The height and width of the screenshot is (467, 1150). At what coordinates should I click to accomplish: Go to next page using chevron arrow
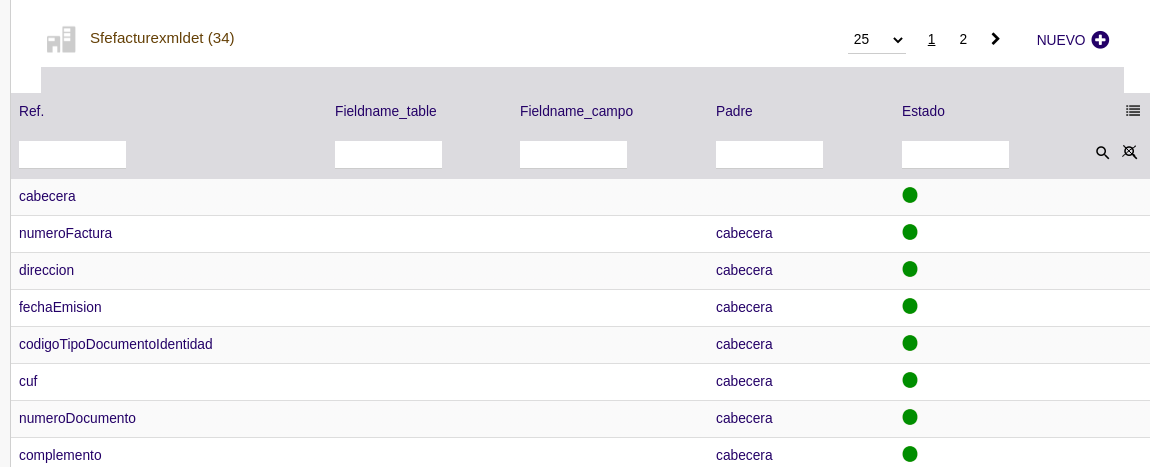[x=995, y=39]
